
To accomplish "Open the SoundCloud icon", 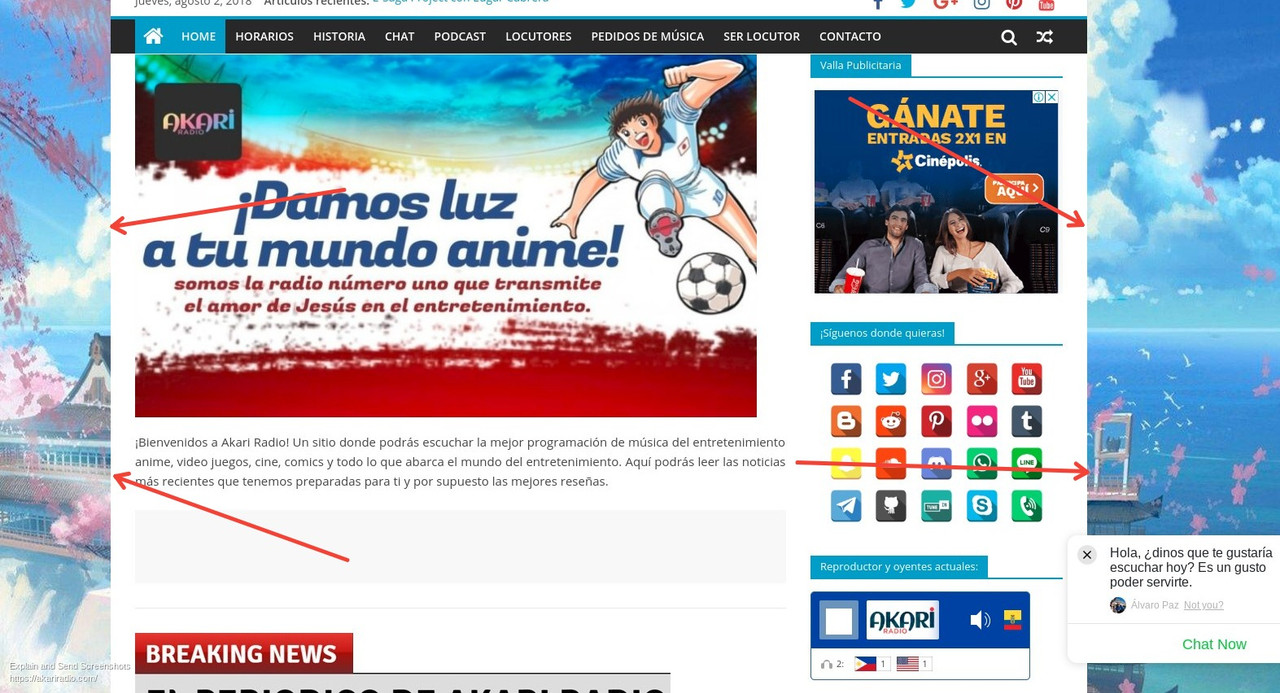I will coord(891,463).
